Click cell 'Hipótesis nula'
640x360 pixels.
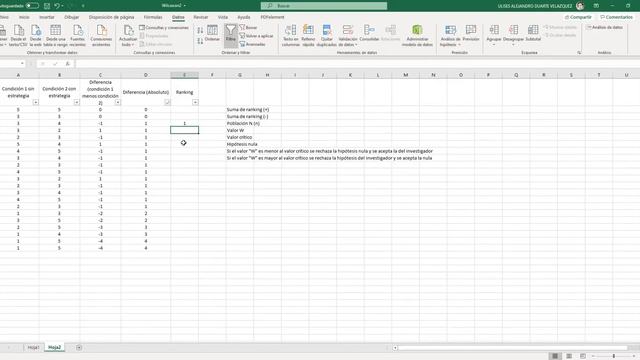pyautogui.click(x=242, y=144)
